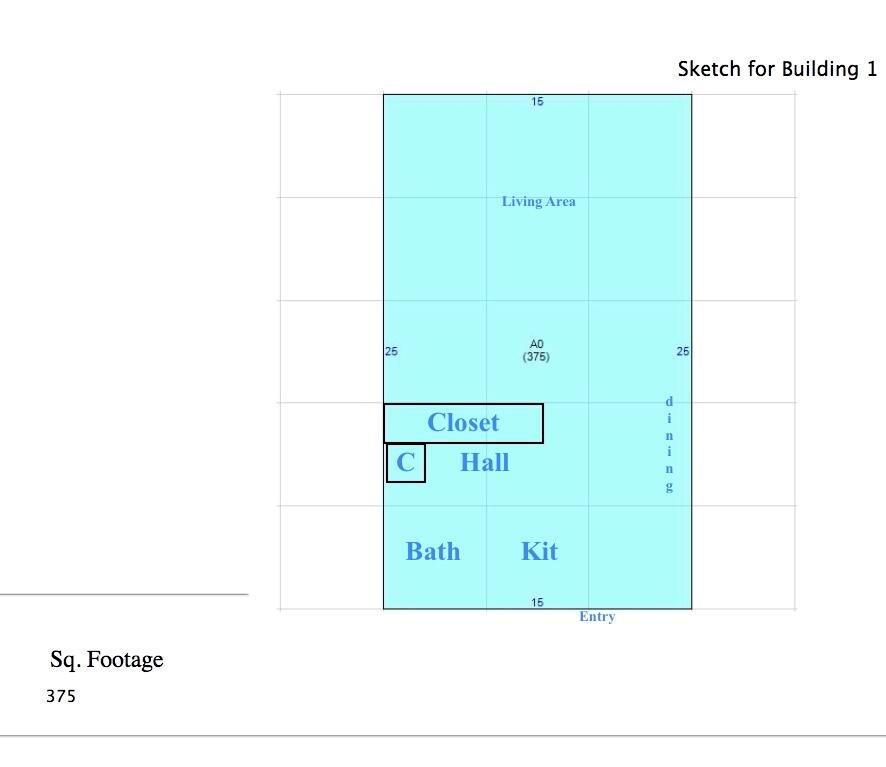This screenshot has width=886, height=767.
Task: Click the right 25 dimension label
Action: coord(683,352)
